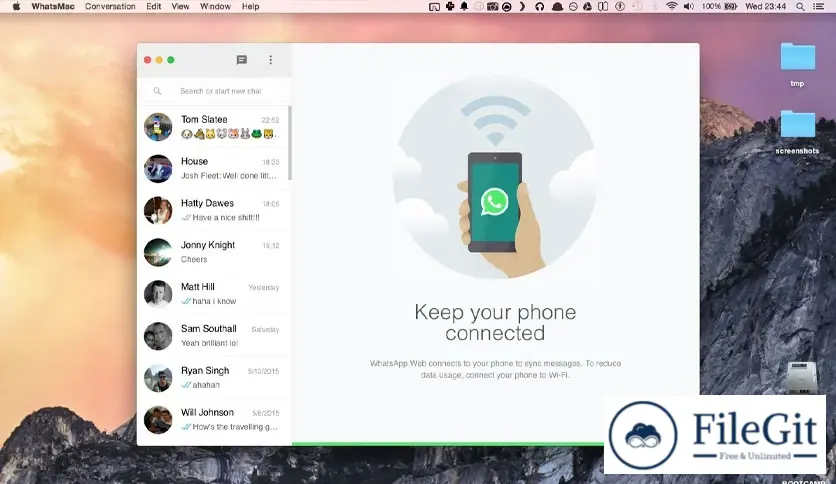Click the battery 100% indicator
This screenshot has height=484, width=836.
719,6
